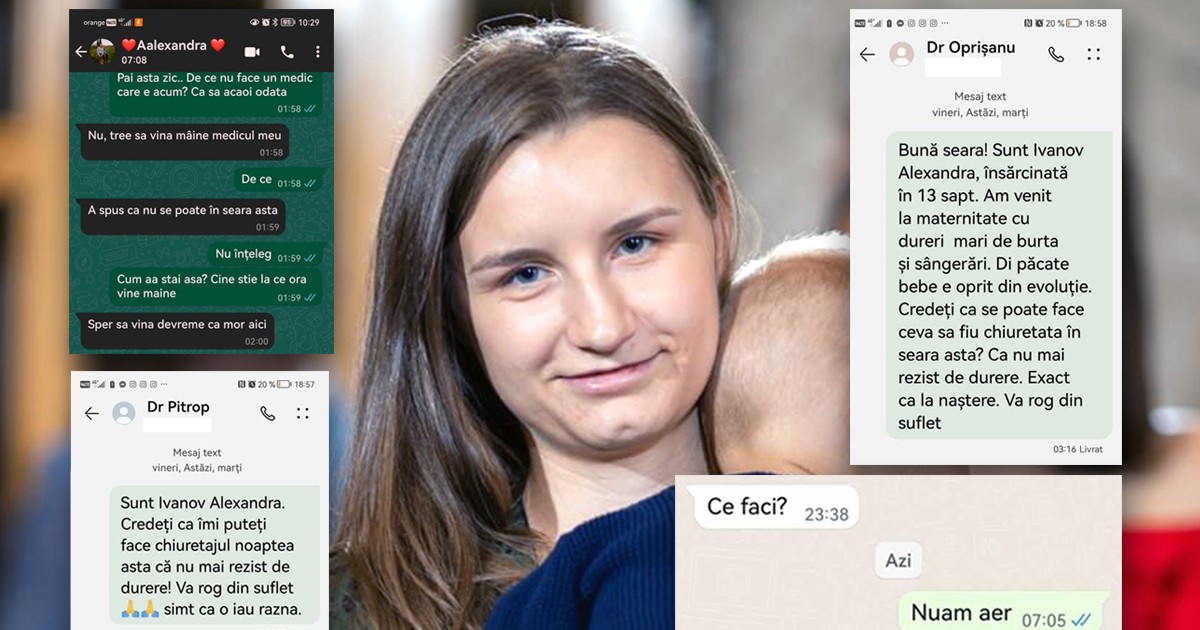The image size is (1200, 630).
Task: Tap 'vineri, Astăzi, marți' in the Dr Oprișanu thread
Action: pyautogui.click(x=980, y=113)
